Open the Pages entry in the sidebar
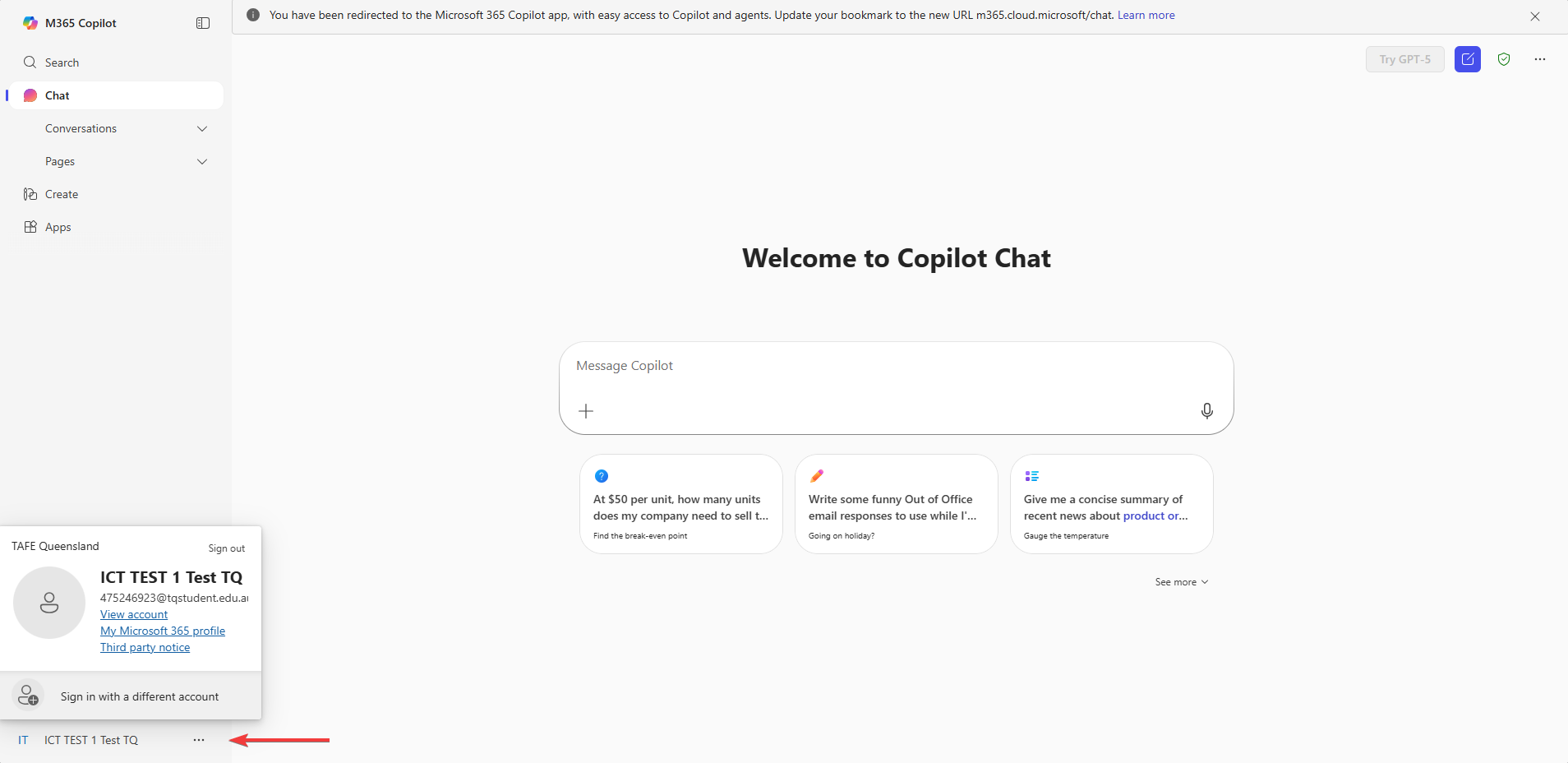The image size is (1568, 763). [60, 161]
